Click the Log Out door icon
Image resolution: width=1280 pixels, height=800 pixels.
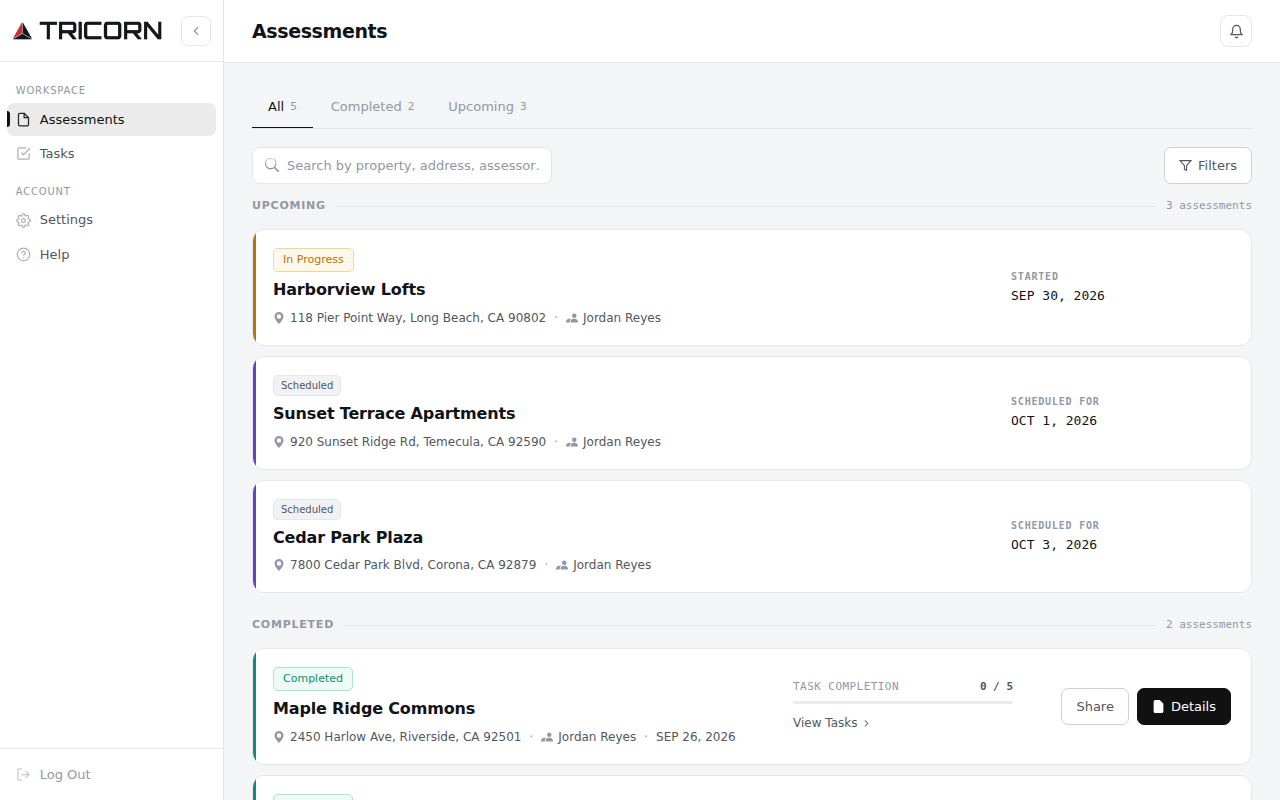click(x=24, y=775)
